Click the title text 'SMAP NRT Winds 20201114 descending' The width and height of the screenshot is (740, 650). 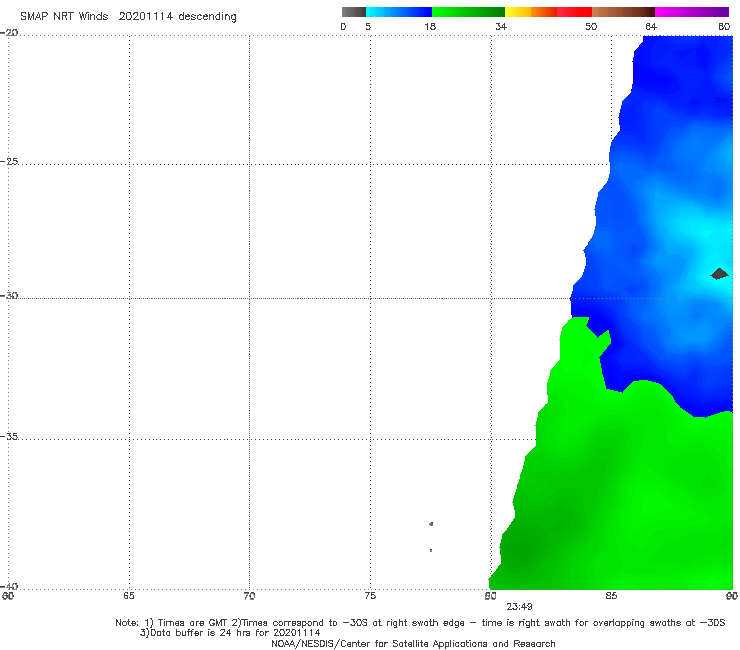[x=128, y=17]
